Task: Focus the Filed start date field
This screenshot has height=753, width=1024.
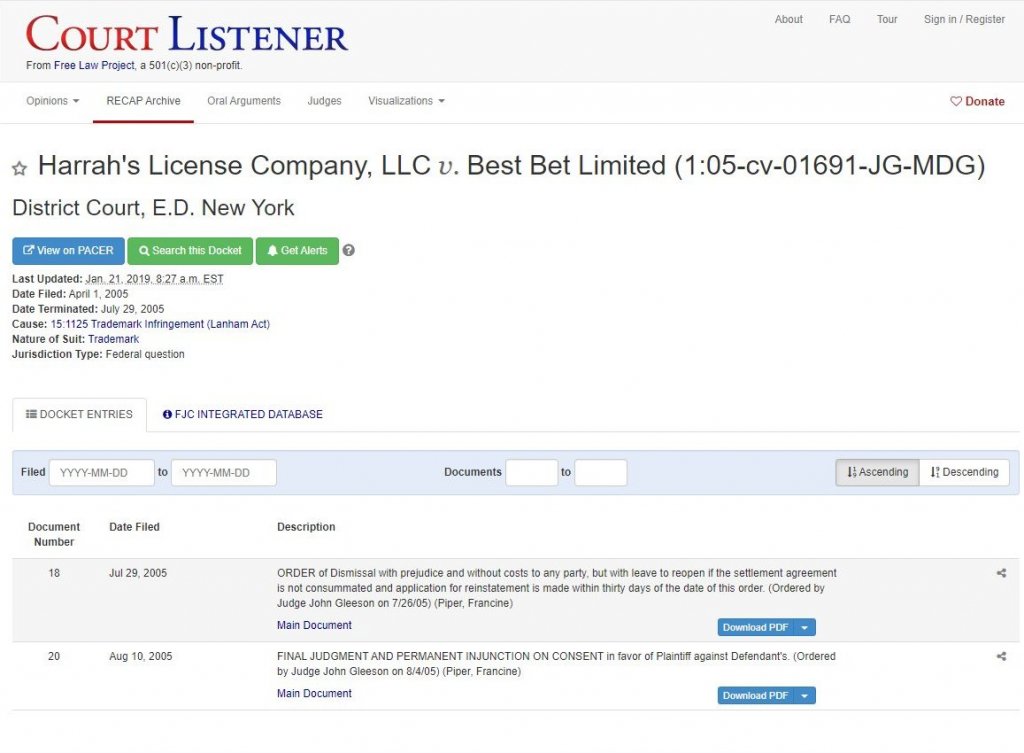Action: 102,472
